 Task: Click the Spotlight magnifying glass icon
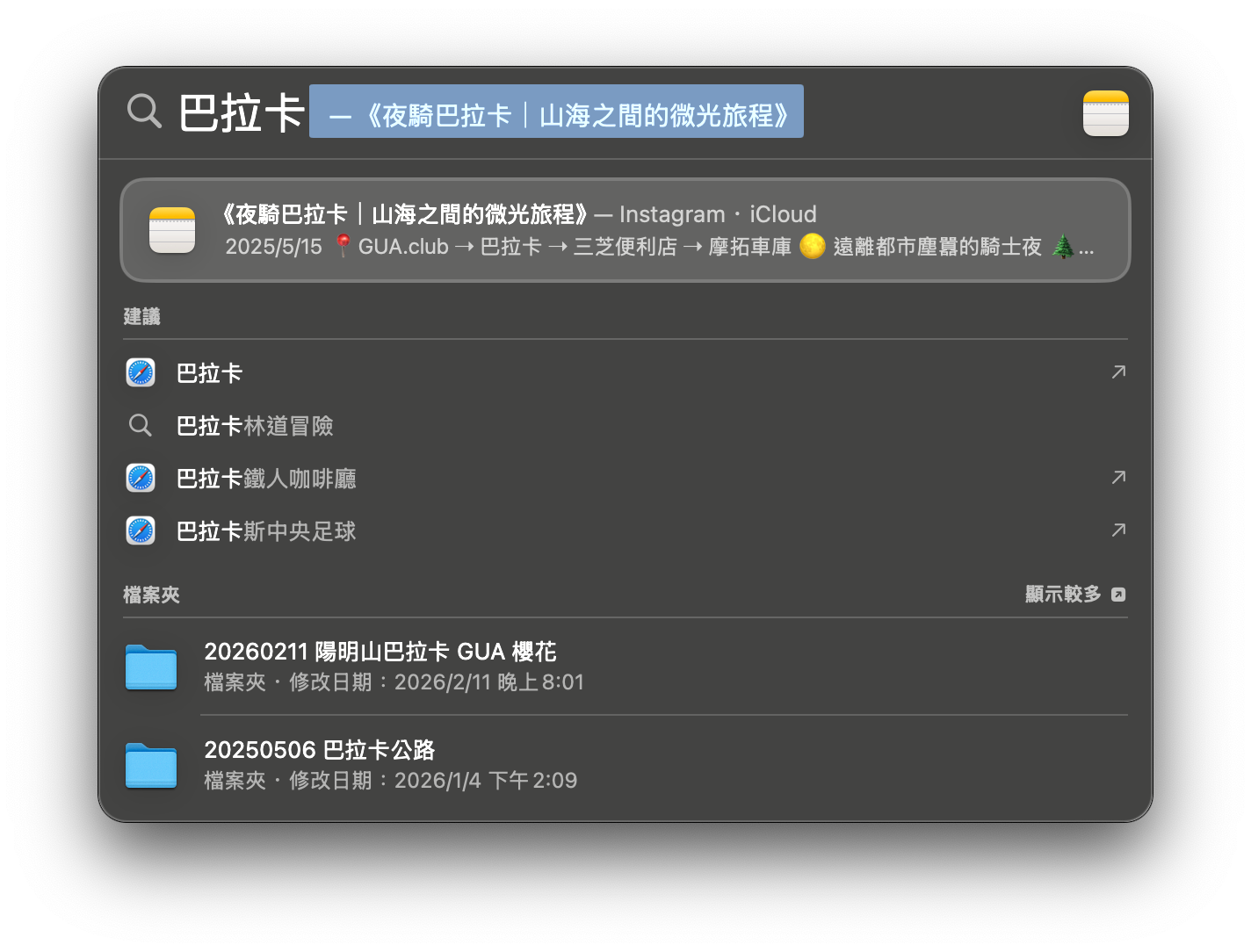tap(144, 112)
